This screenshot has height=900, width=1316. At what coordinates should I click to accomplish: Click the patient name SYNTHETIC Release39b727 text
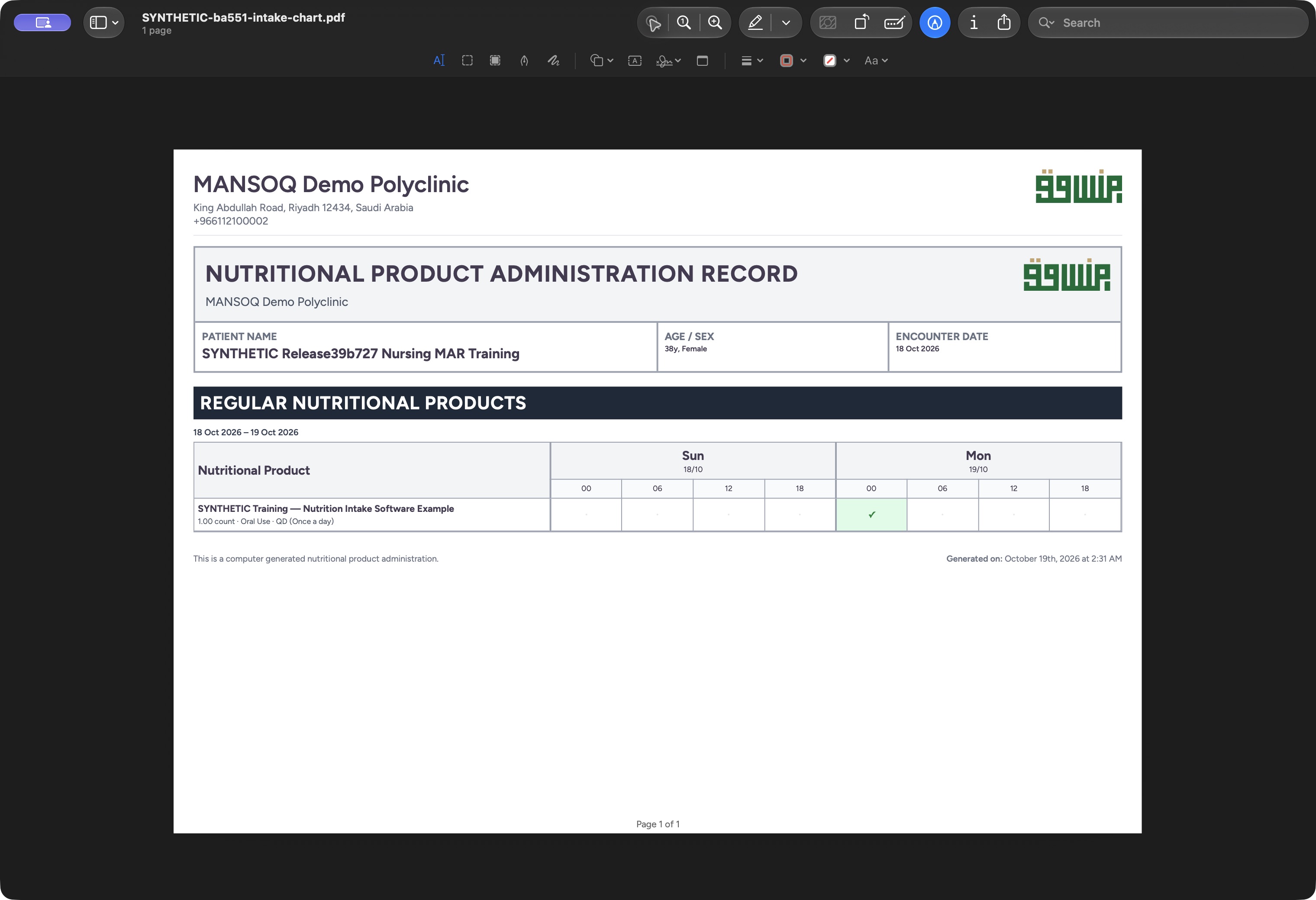point(360,354)
